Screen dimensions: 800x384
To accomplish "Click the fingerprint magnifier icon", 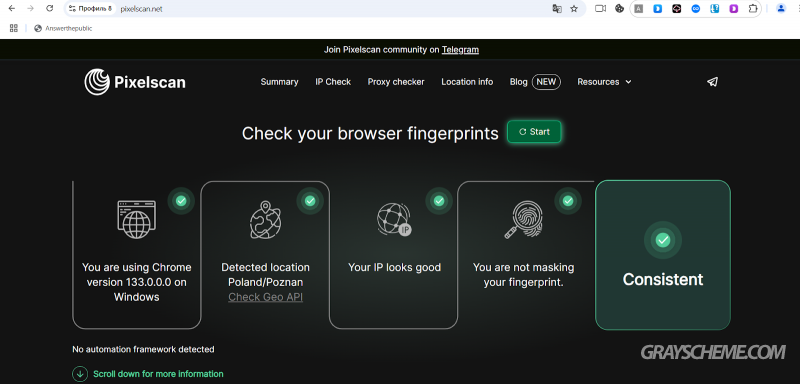I will click(523, 220).
